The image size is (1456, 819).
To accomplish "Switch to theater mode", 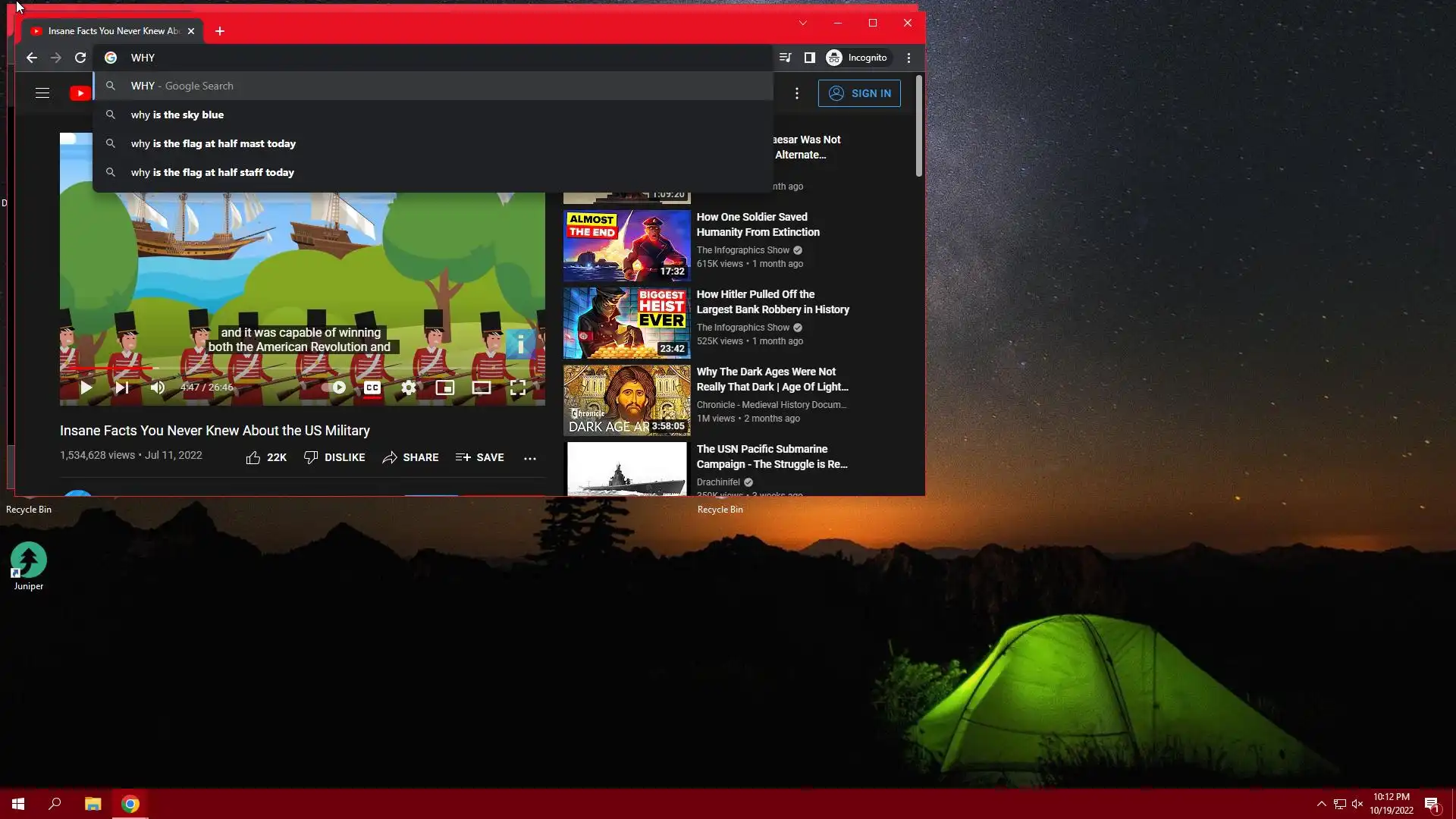I will tap(481, 388).
